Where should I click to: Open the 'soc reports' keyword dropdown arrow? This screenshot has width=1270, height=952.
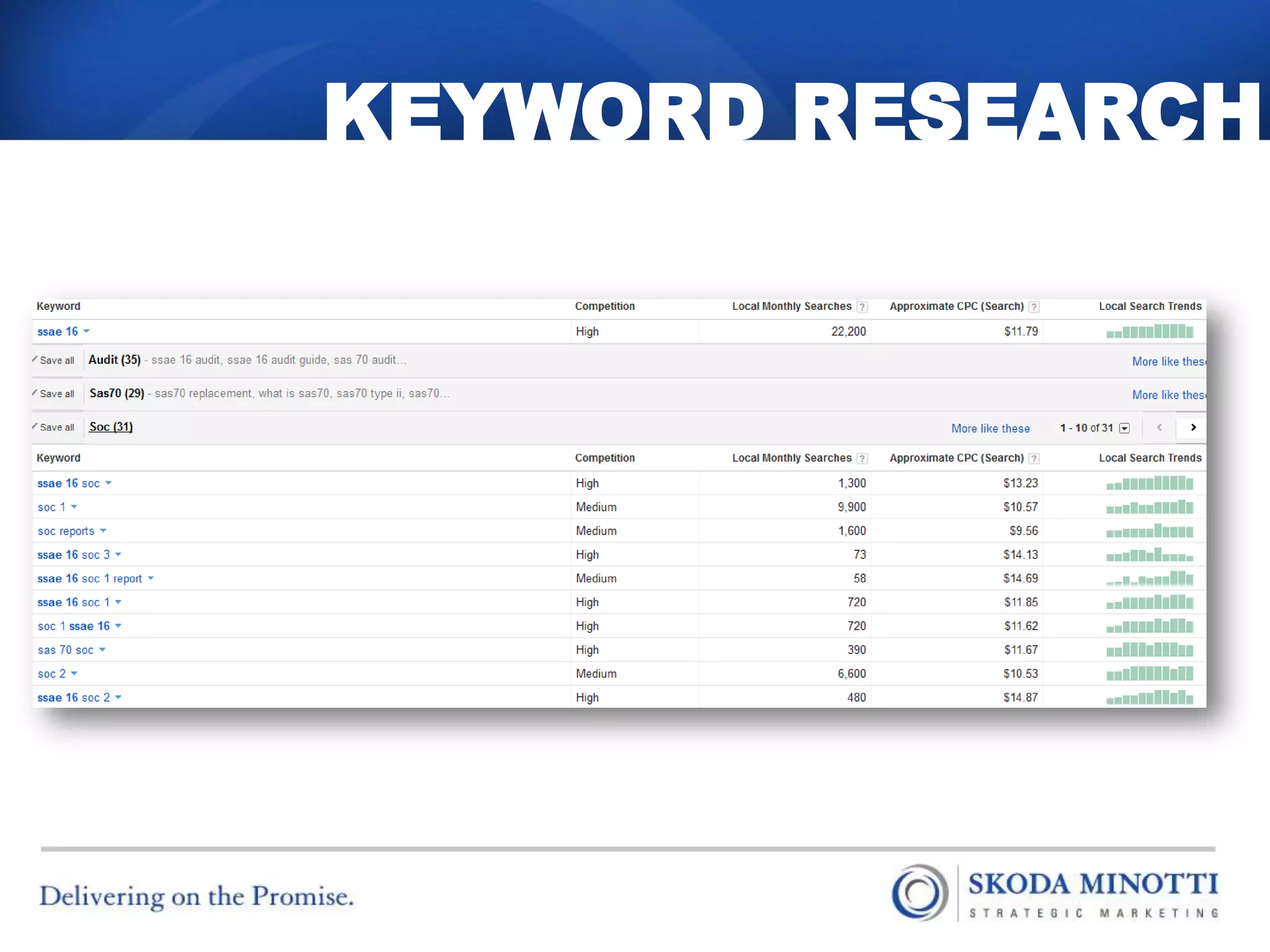(104, 531)
